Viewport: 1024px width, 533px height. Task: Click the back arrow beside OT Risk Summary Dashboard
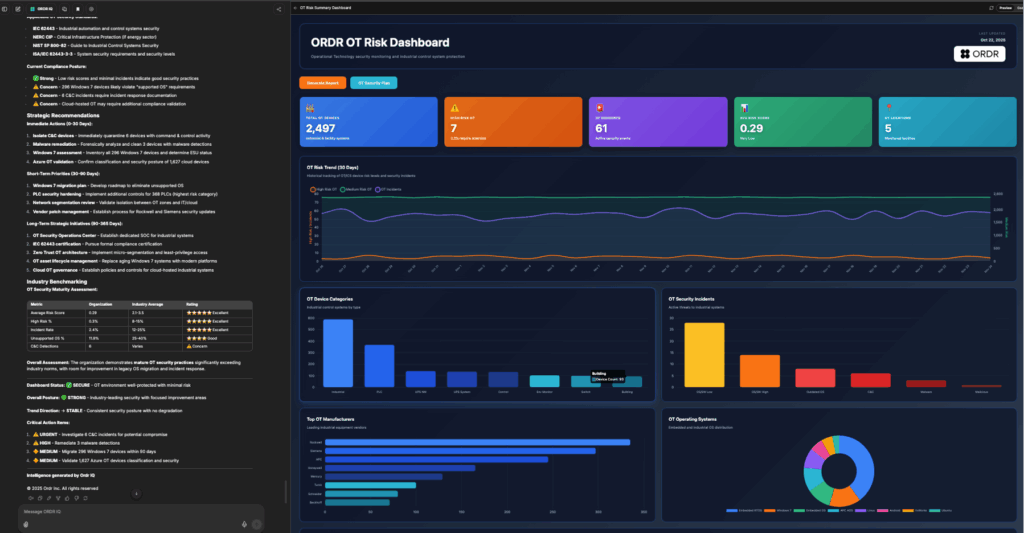tap(293, 7)
